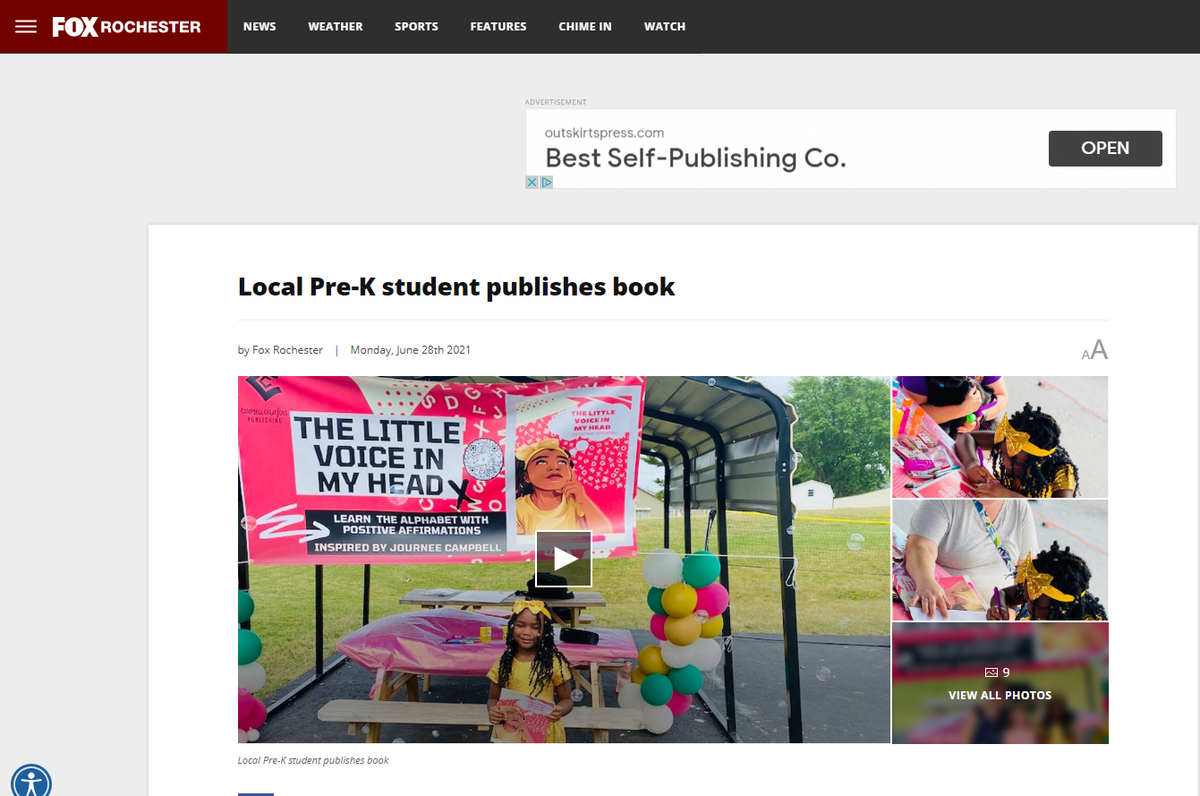Expand the Features menu

(x=498, y=27)
